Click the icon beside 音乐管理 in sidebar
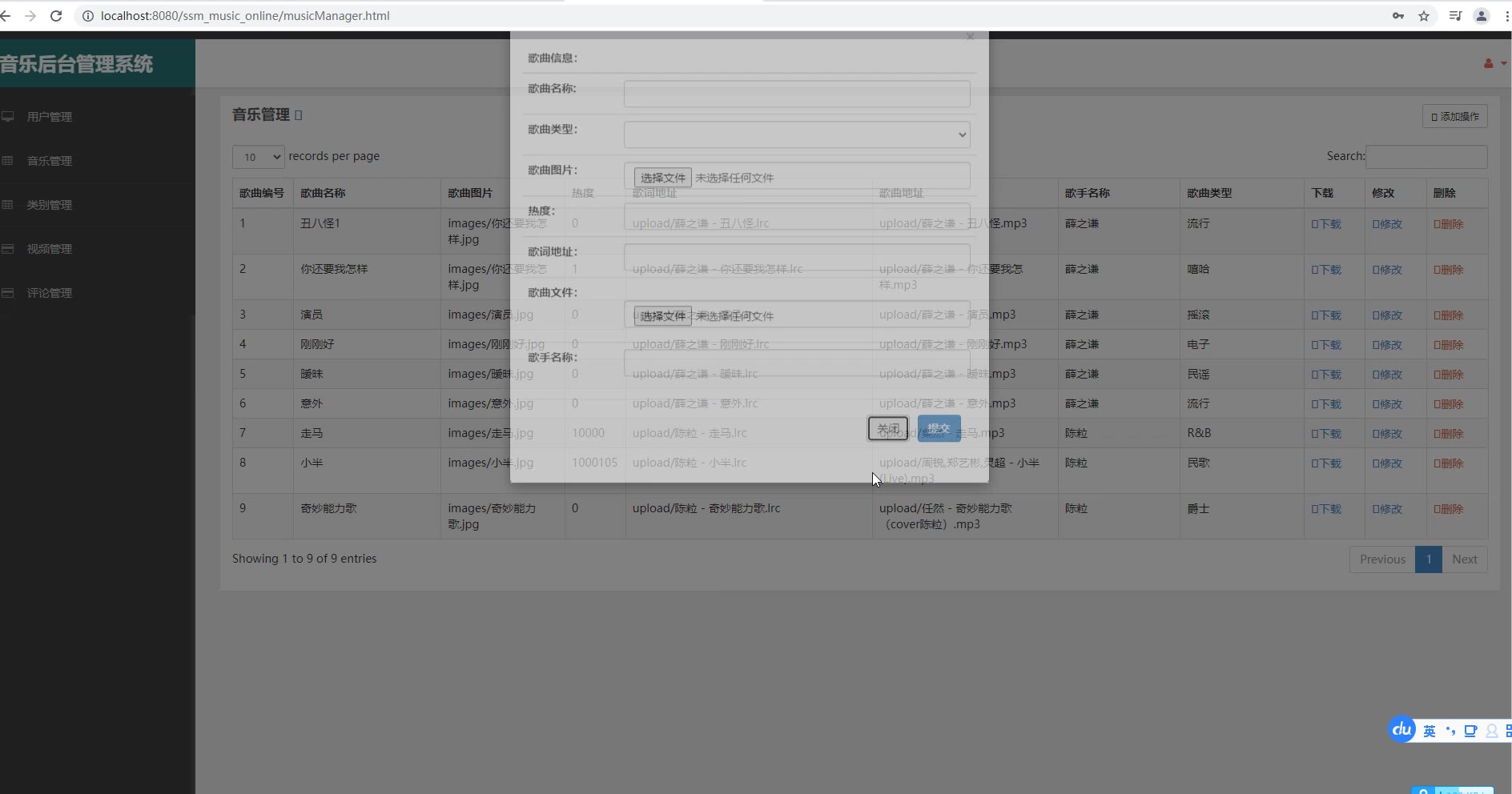 [8, 160]
